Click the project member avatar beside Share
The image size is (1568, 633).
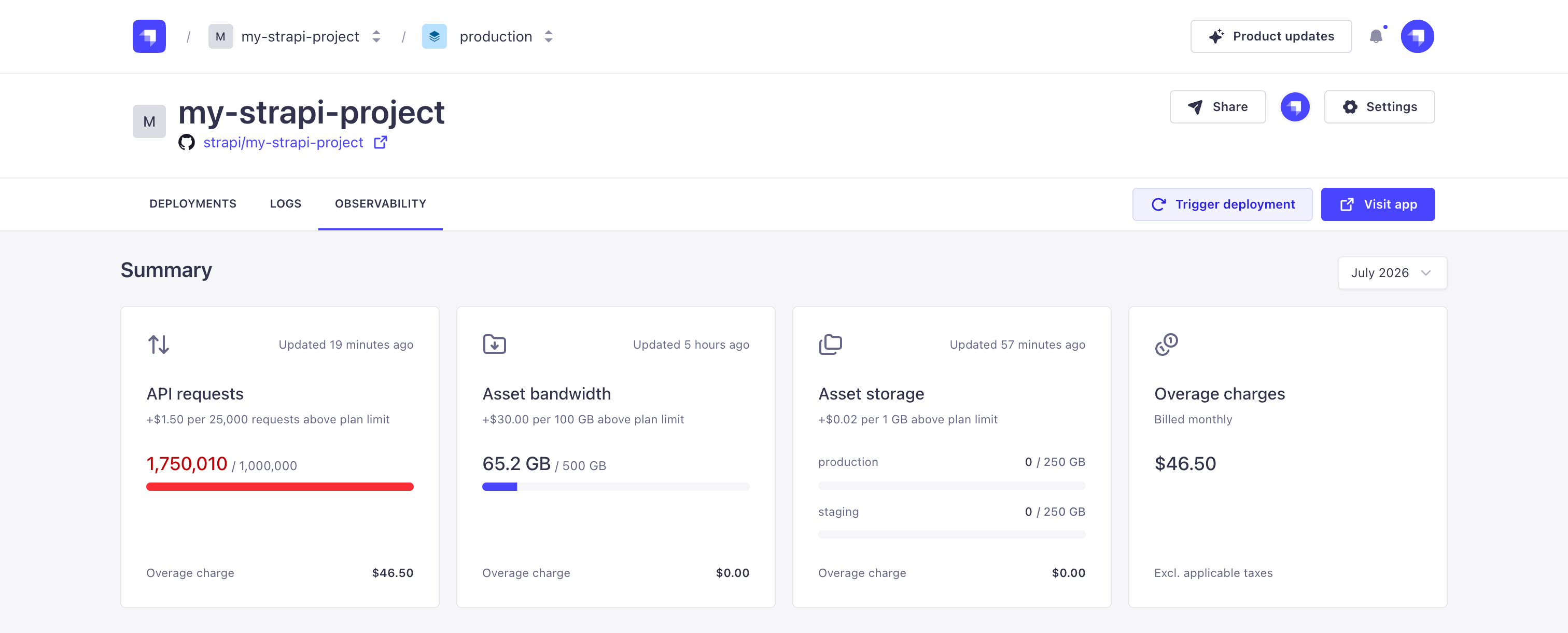pos(1295,107)
